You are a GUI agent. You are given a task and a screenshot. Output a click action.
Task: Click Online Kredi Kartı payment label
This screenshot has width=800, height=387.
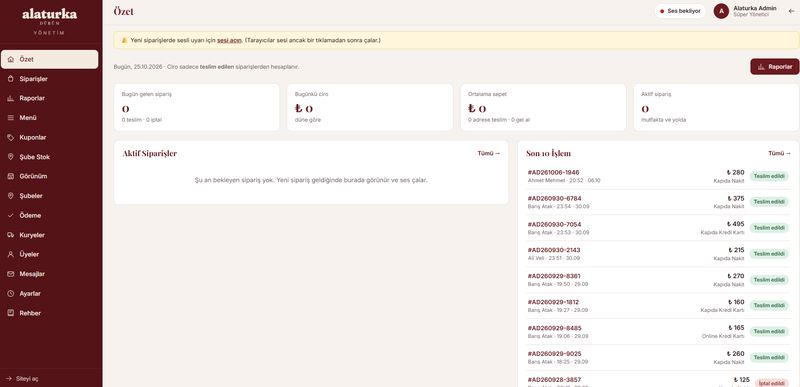pos(723,337)
